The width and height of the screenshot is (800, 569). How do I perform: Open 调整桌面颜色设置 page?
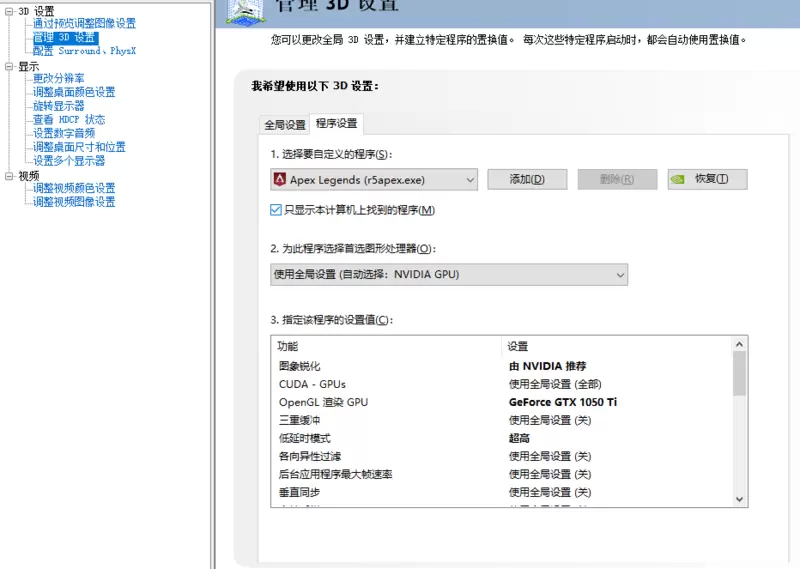coord(74,92)
